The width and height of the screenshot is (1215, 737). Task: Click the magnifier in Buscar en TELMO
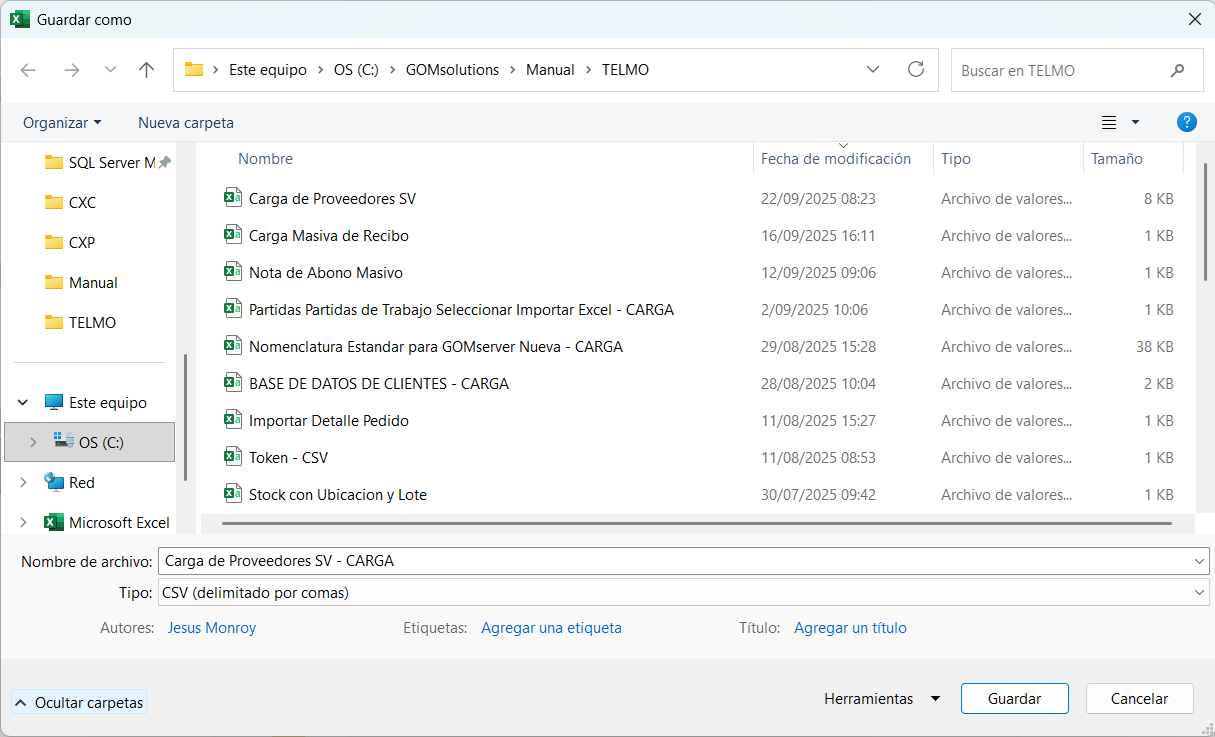tap(1178, 69)
